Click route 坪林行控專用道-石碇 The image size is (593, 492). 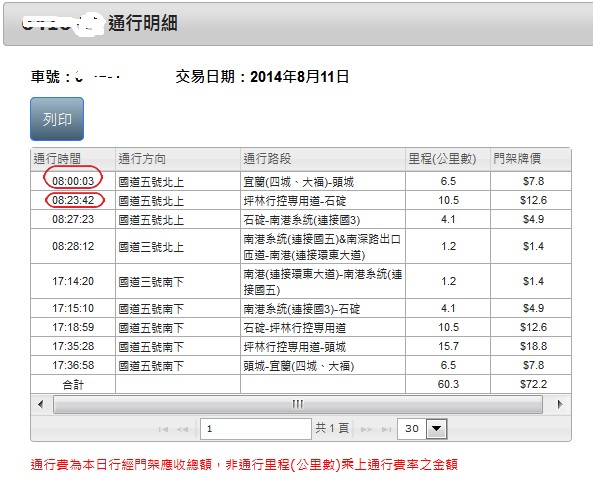[295, 201]
